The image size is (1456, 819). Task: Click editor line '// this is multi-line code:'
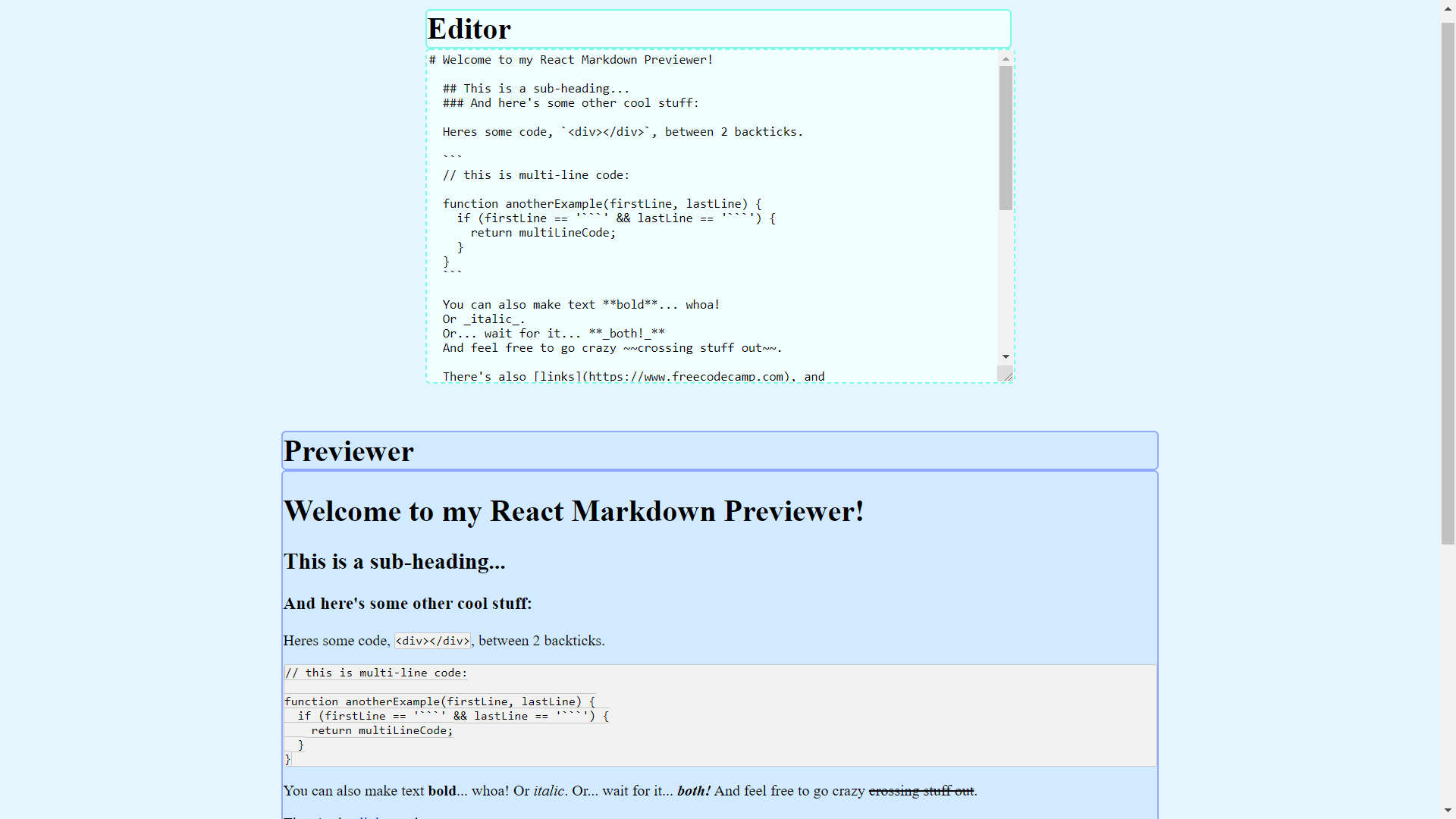click(x=536, y=175)
